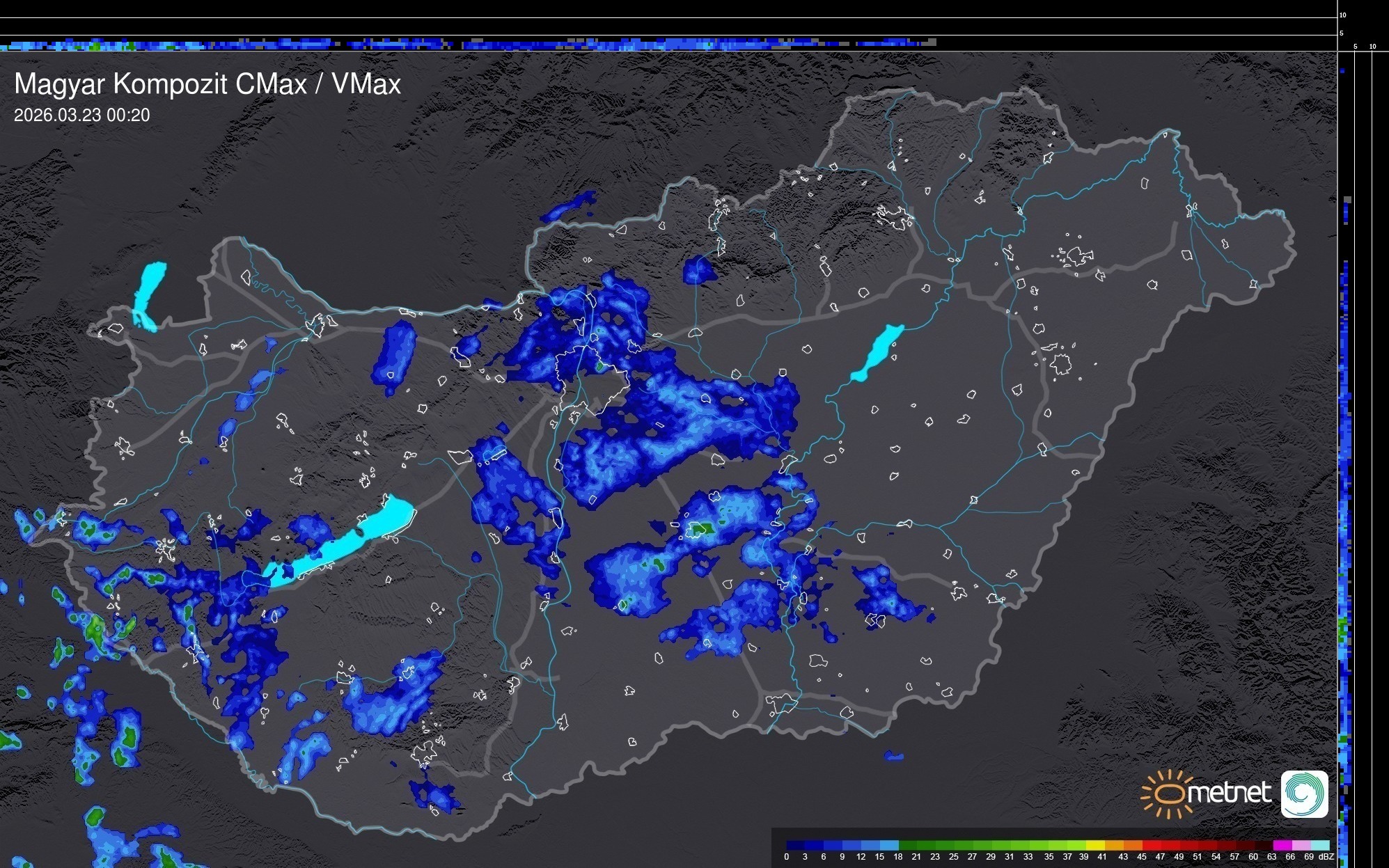Click the dark green 18 dBZ swatch

(908, 845)
